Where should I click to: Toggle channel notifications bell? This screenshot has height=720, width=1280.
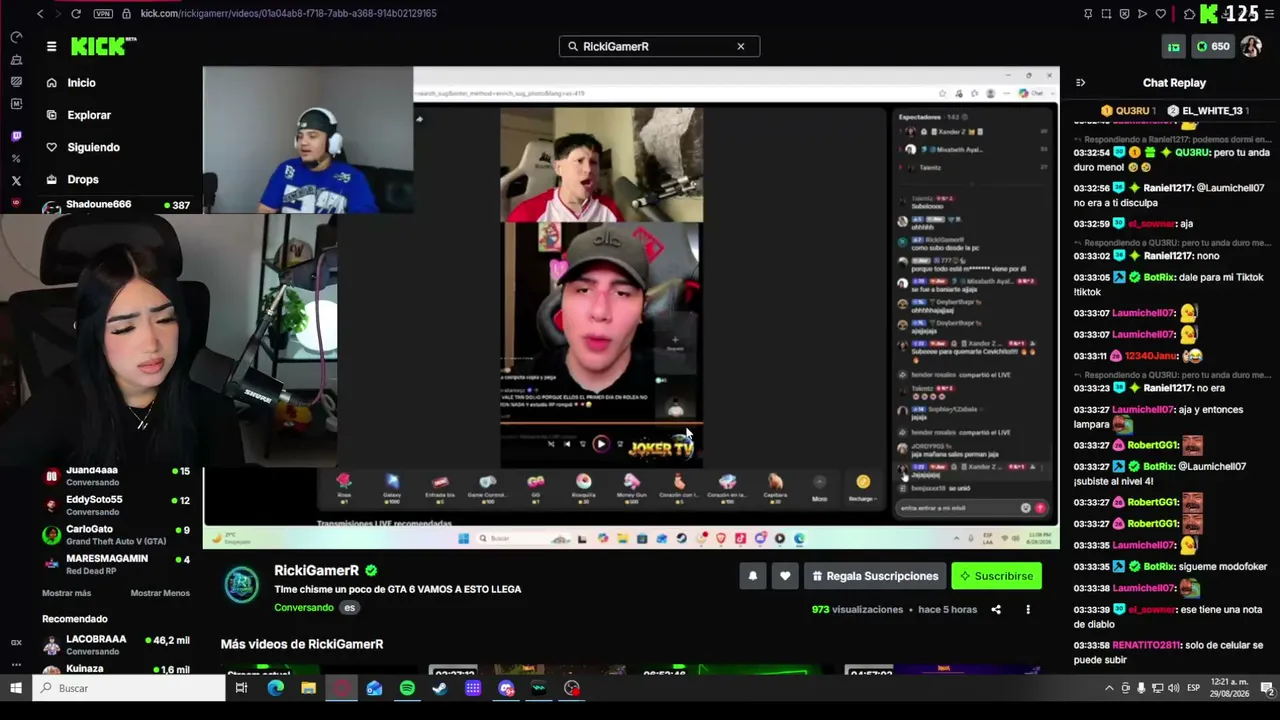[x=752, y=576]
